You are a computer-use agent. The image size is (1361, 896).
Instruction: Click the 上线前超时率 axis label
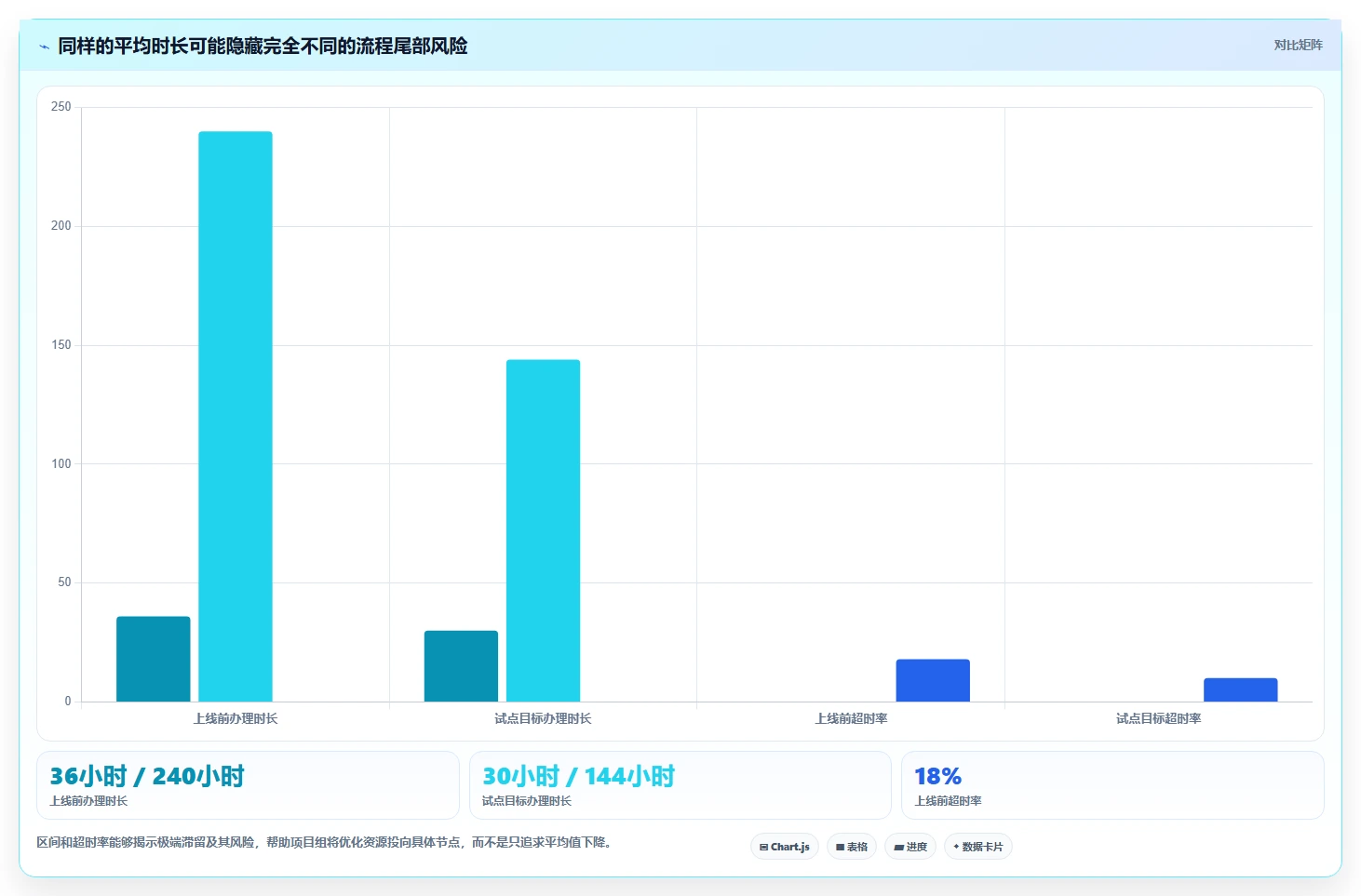851,718
